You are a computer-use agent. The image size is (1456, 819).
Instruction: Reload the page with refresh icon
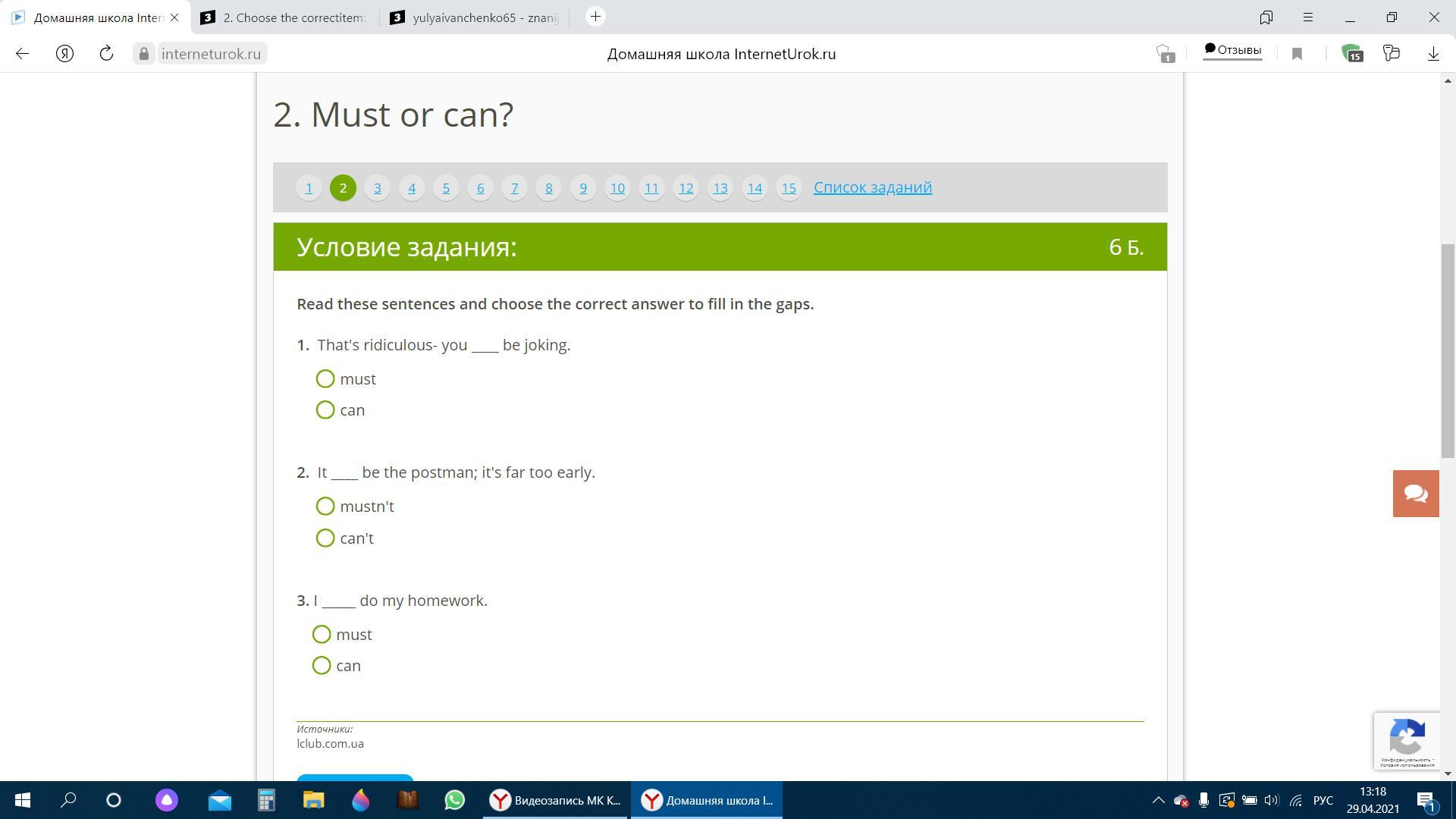tap(106, 54)
